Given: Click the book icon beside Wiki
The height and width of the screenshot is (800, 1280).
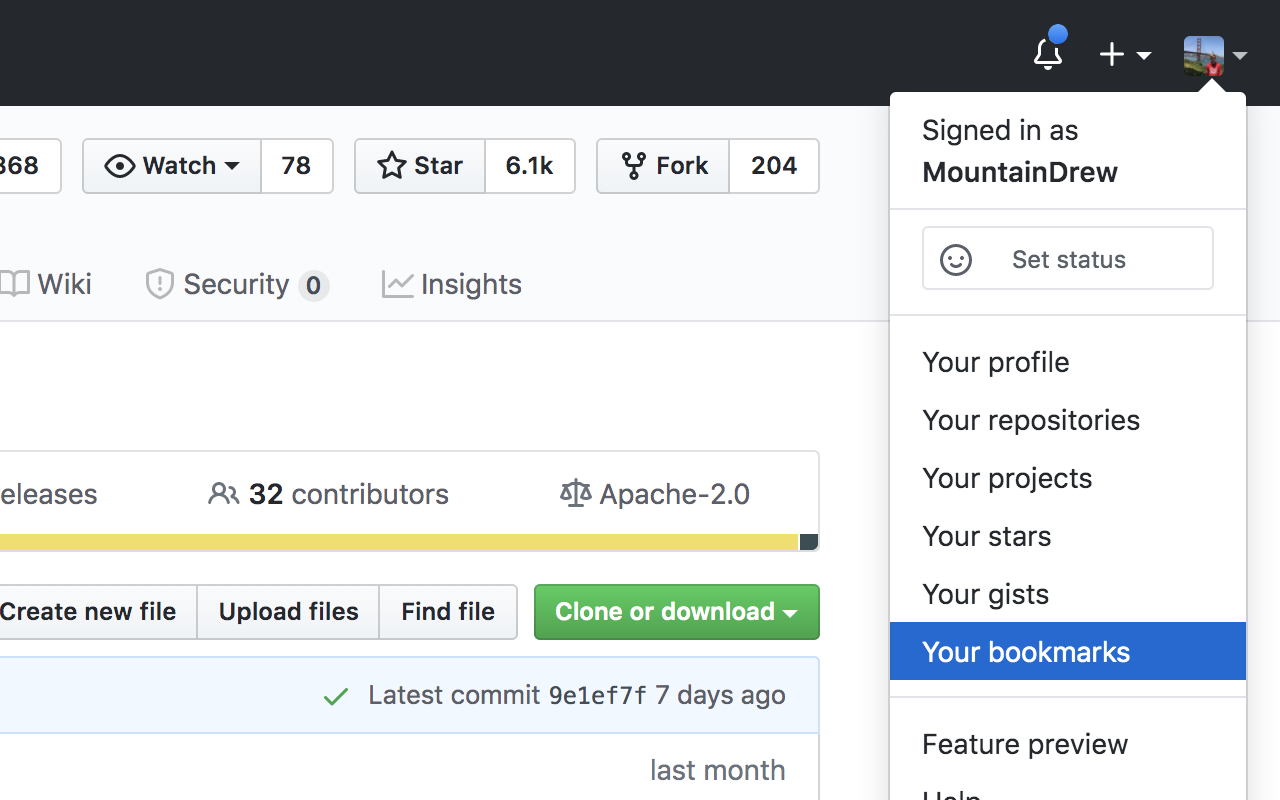Looking at the screenshot, I should click(15, 283).
